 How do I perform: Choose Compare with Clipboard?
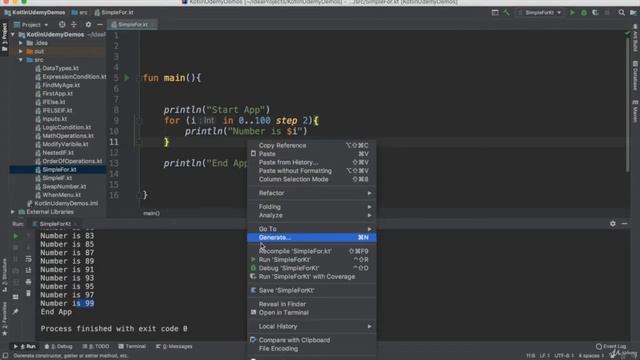312,340
